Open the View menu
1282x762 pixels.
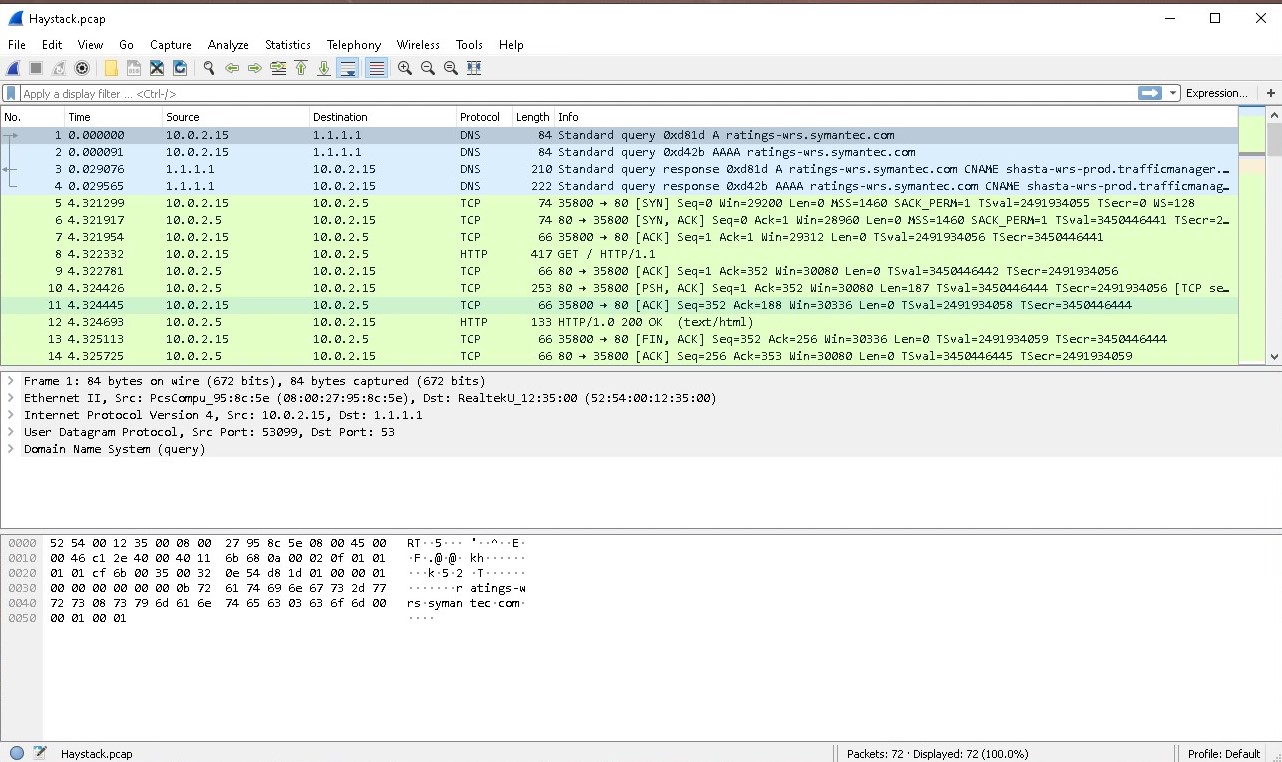pyautogui.click(x=91, y=45)
